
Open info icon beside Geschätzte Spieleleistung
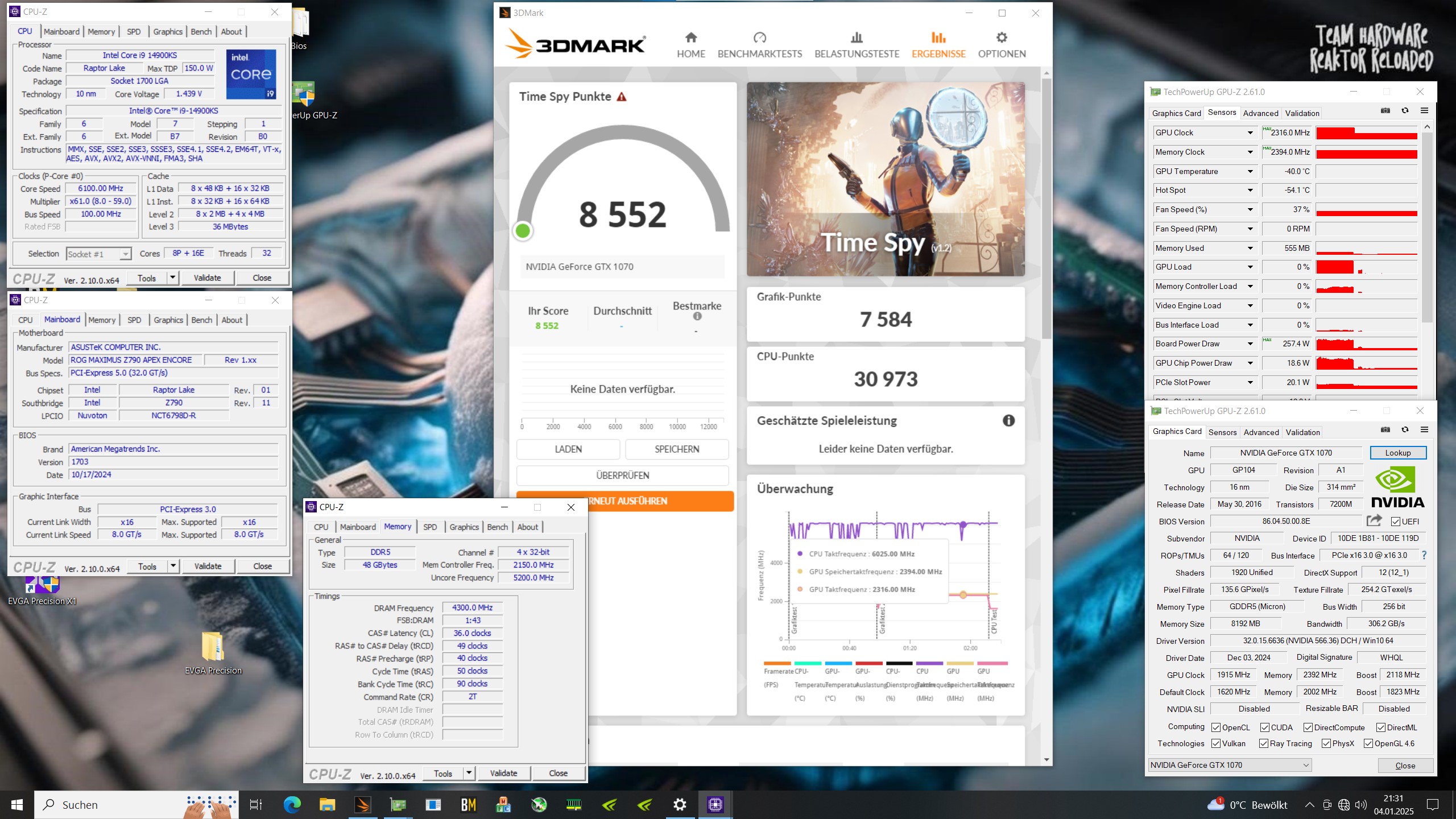1008,421
